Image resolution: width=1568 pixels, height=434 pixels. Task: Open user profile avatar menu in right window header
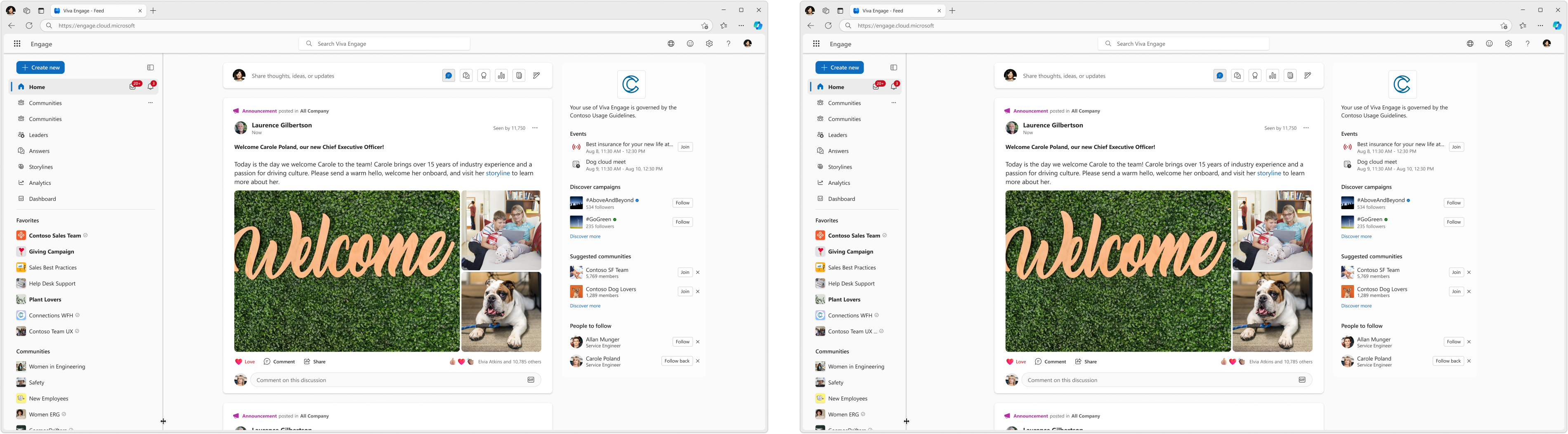coord(1547,44)
